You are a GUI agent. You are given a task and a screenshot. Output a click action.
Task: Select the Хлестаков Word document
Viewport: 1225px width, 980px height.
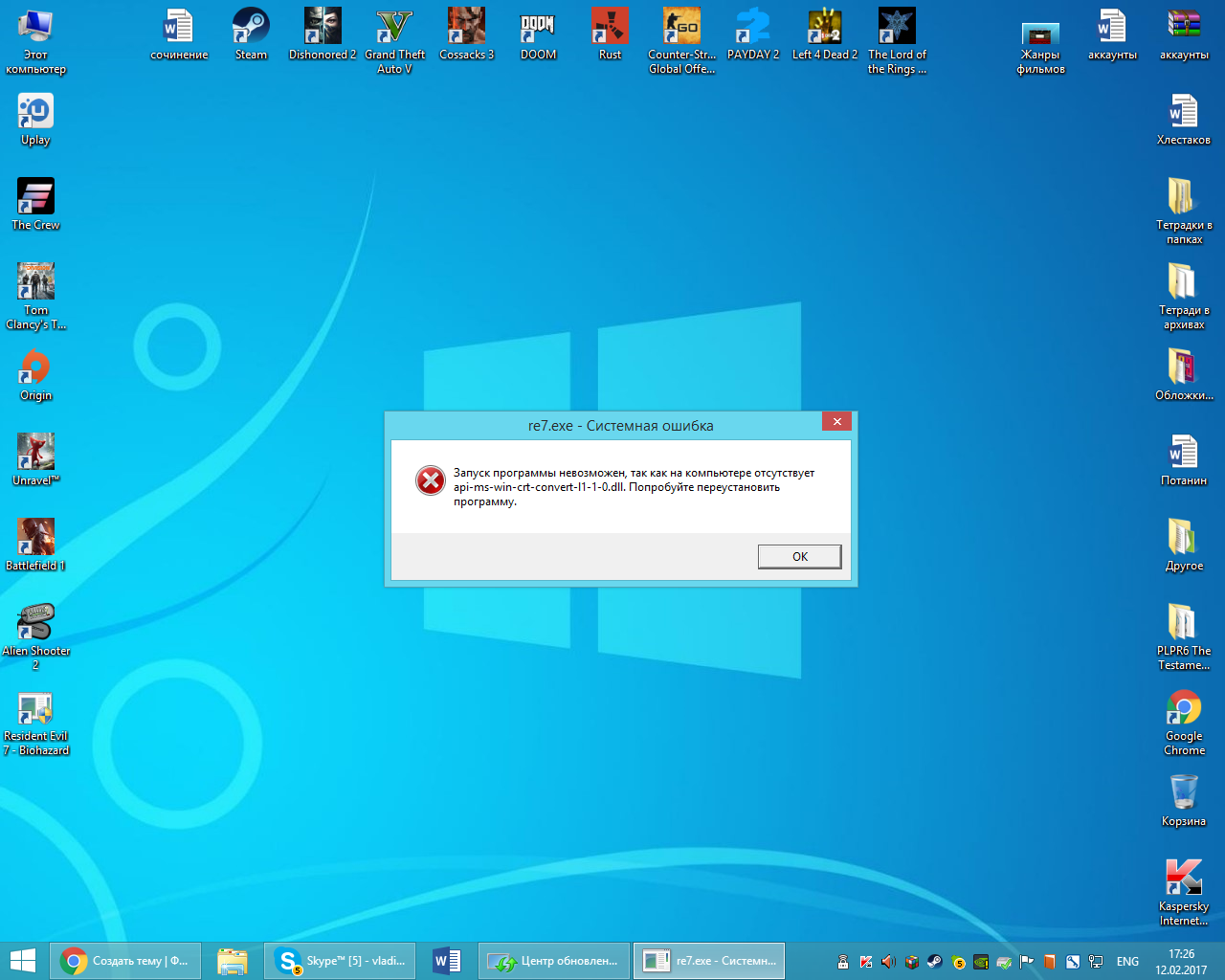point(1184,120)
